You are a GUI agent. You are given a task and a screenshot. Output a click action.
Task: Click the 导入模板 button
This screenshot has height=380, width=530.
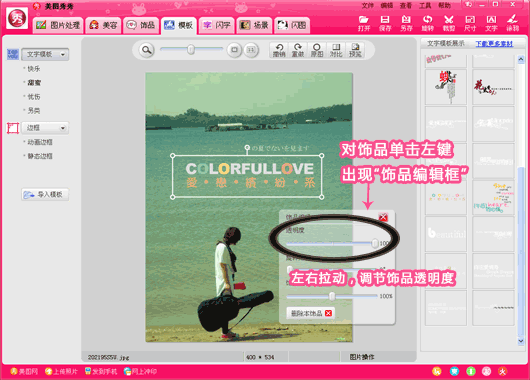[45, 194]
